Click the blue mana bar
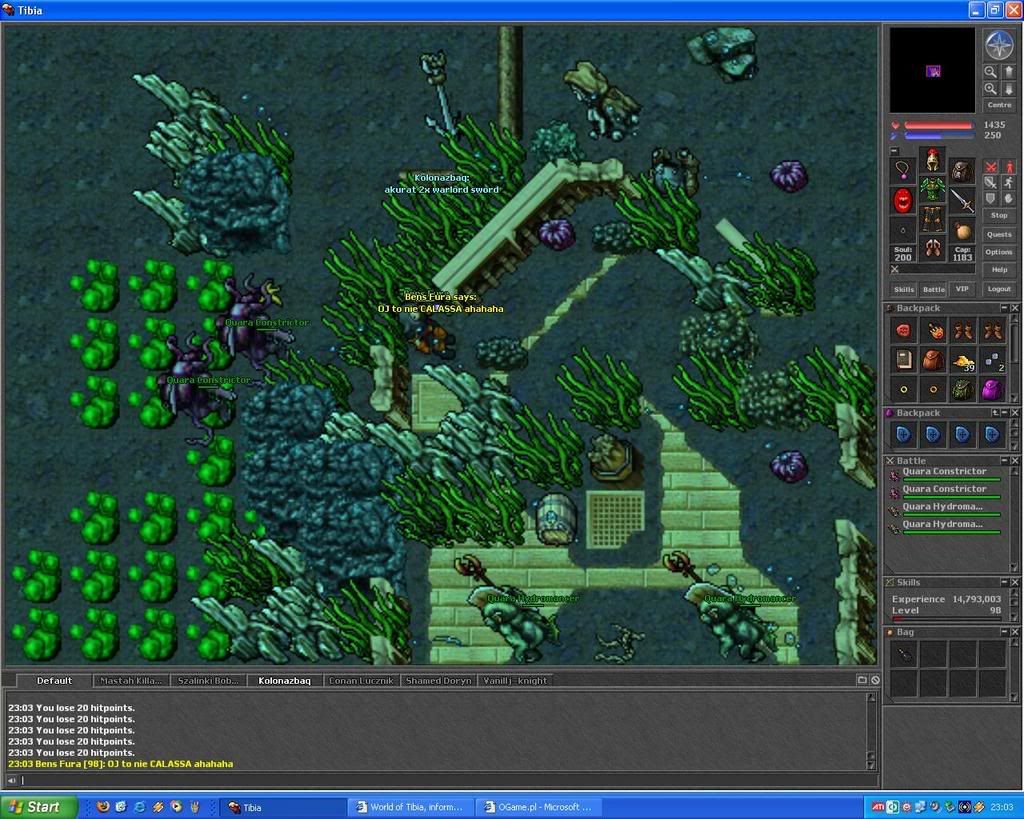This screenshot has height=819, width=1024. pyautogui.click(x=938, y=136)
